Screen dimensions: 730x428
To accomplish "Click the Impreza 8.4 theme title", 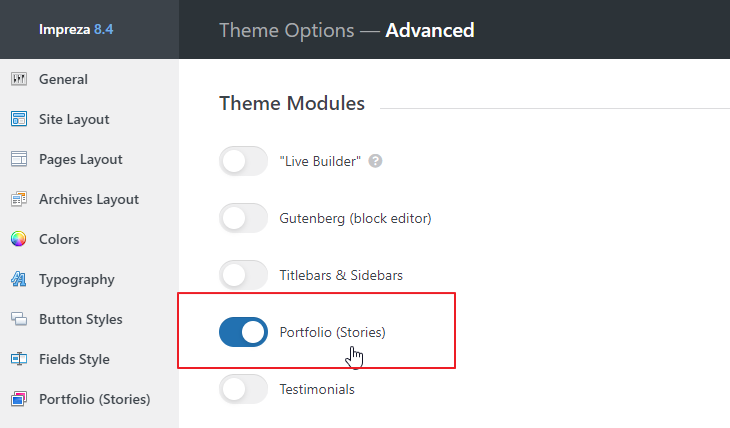I will pyautogui.click(x=78, y=30).
